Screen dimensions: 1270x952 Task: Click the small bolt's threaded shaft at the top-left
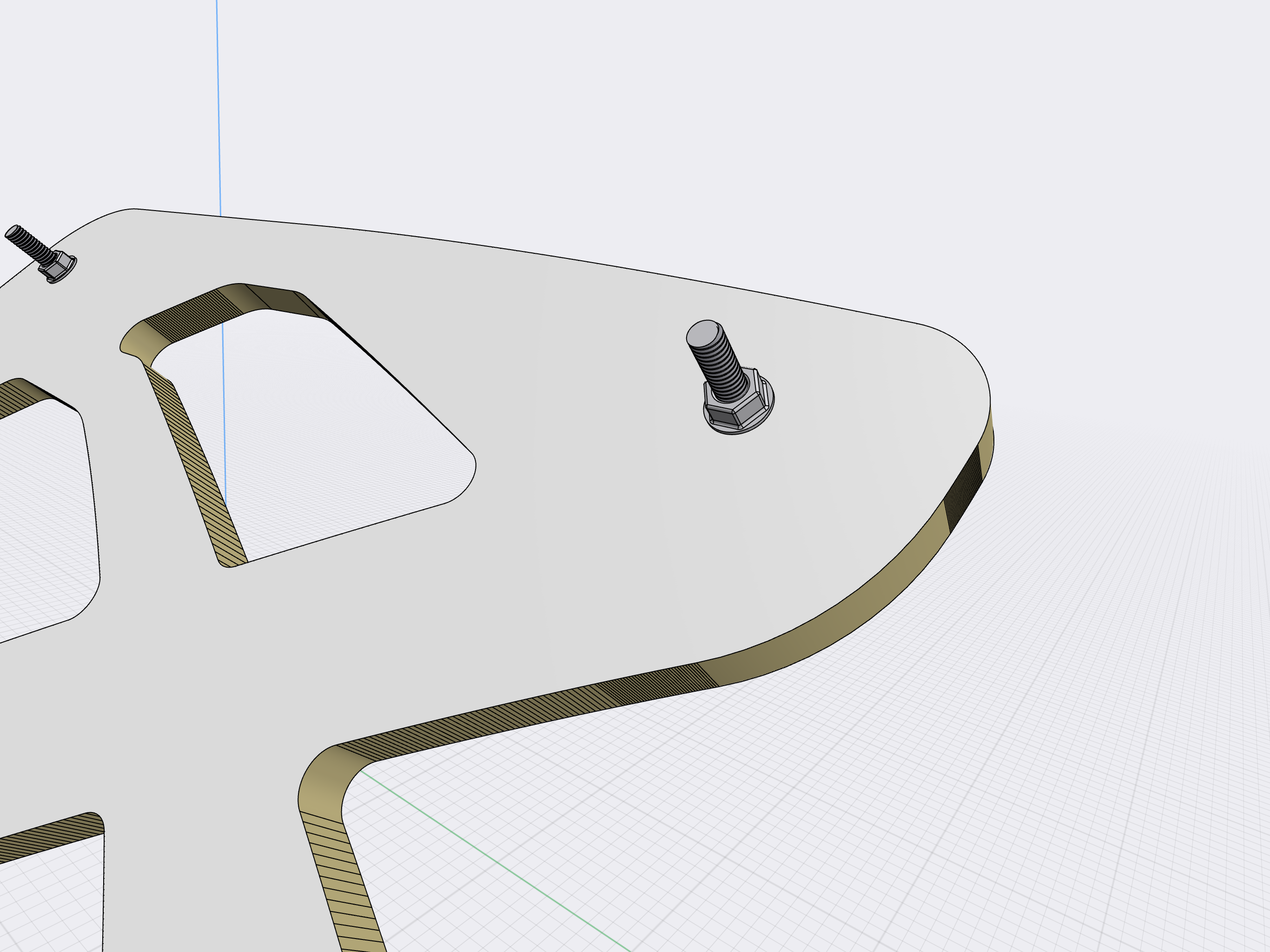click(x=29, y=244)
